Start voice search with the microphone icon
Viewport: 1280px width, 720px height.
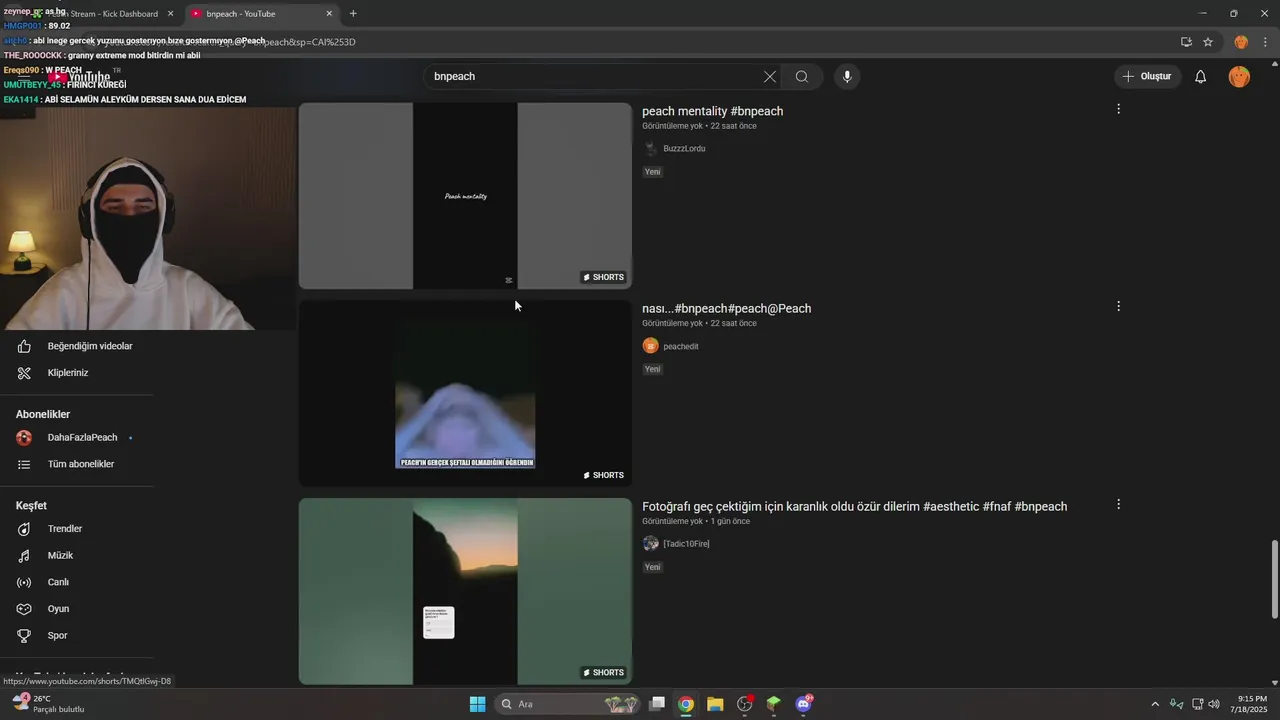tap(847, 77)
